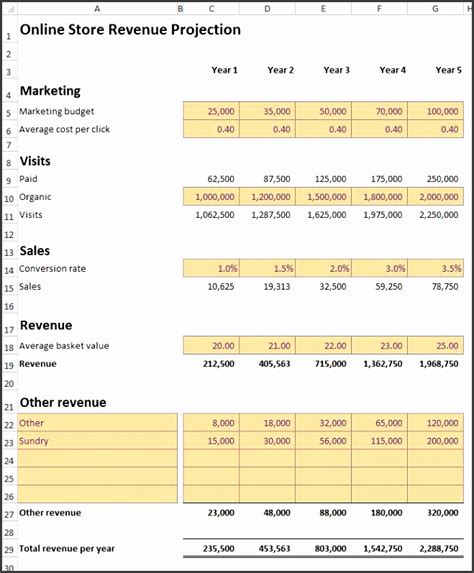Click Year 5 total revenue 2,288,750

click(436, 548)
